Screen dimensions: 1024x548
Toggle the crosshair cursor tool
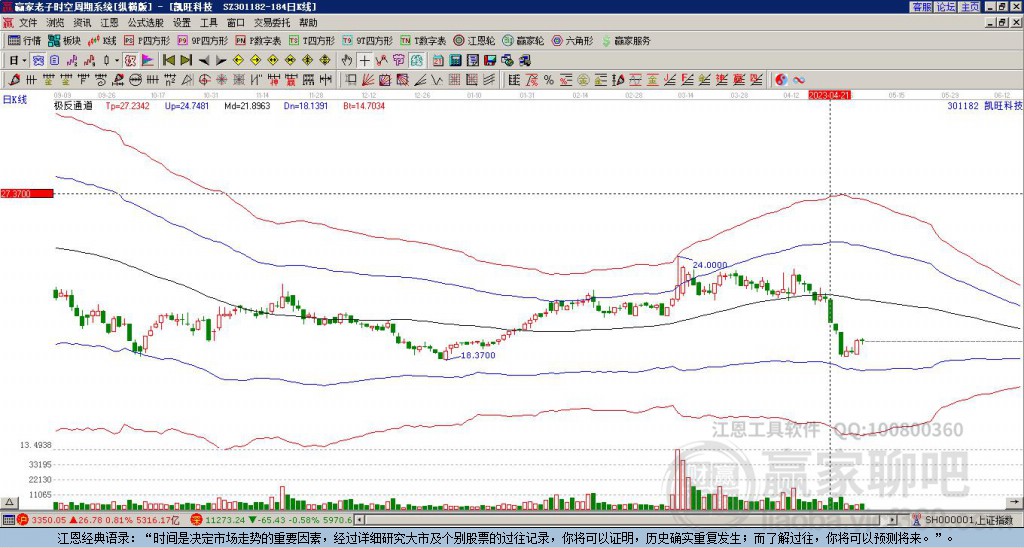(364, 61)
